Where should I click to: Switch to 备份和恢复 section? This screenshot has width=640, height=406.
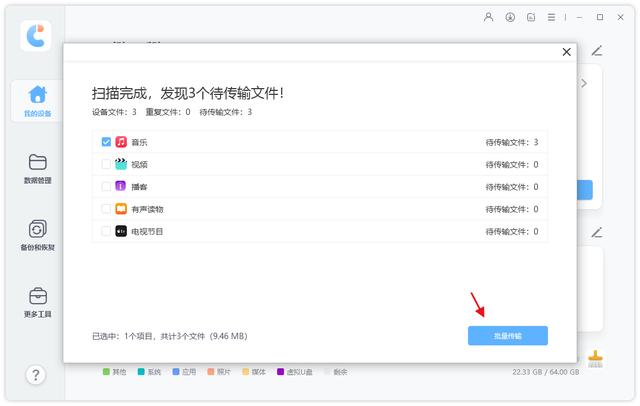37,235
